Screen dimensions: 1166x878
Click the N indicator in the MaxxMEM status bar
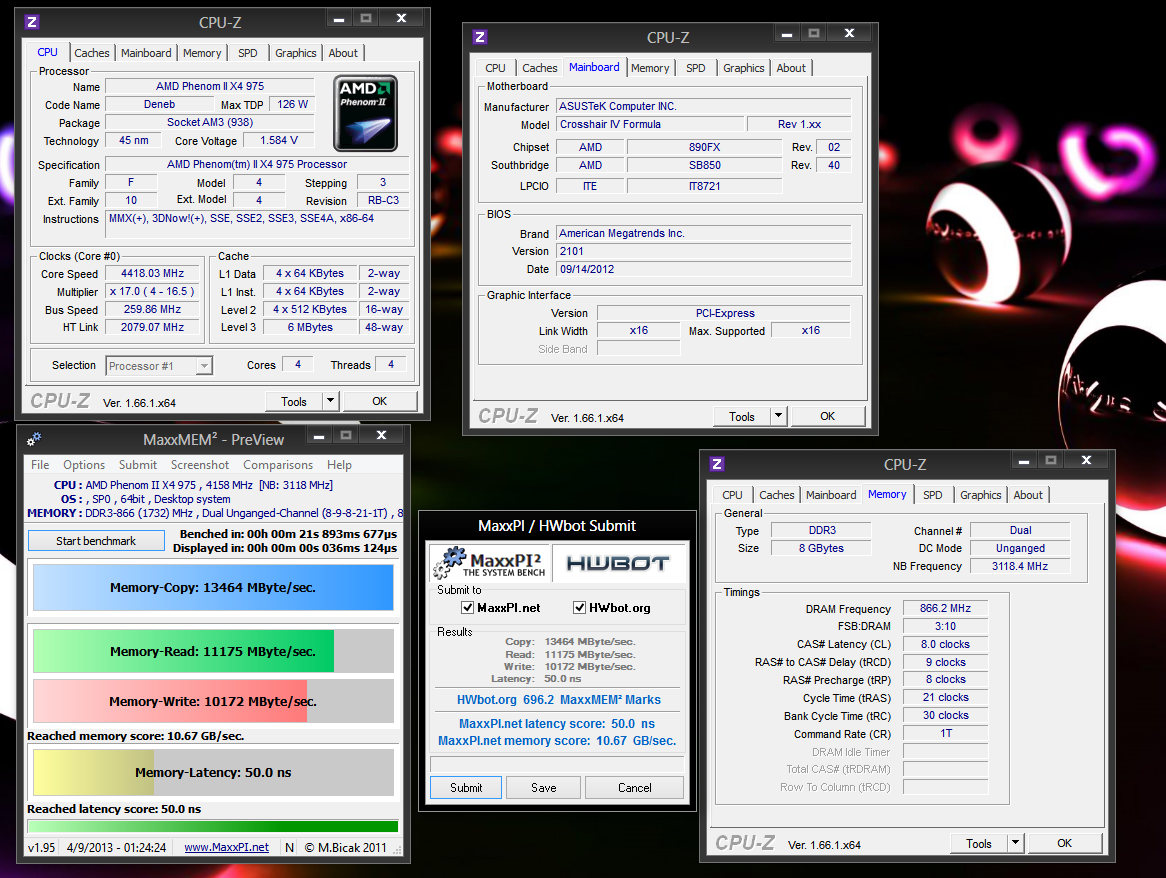289,848
